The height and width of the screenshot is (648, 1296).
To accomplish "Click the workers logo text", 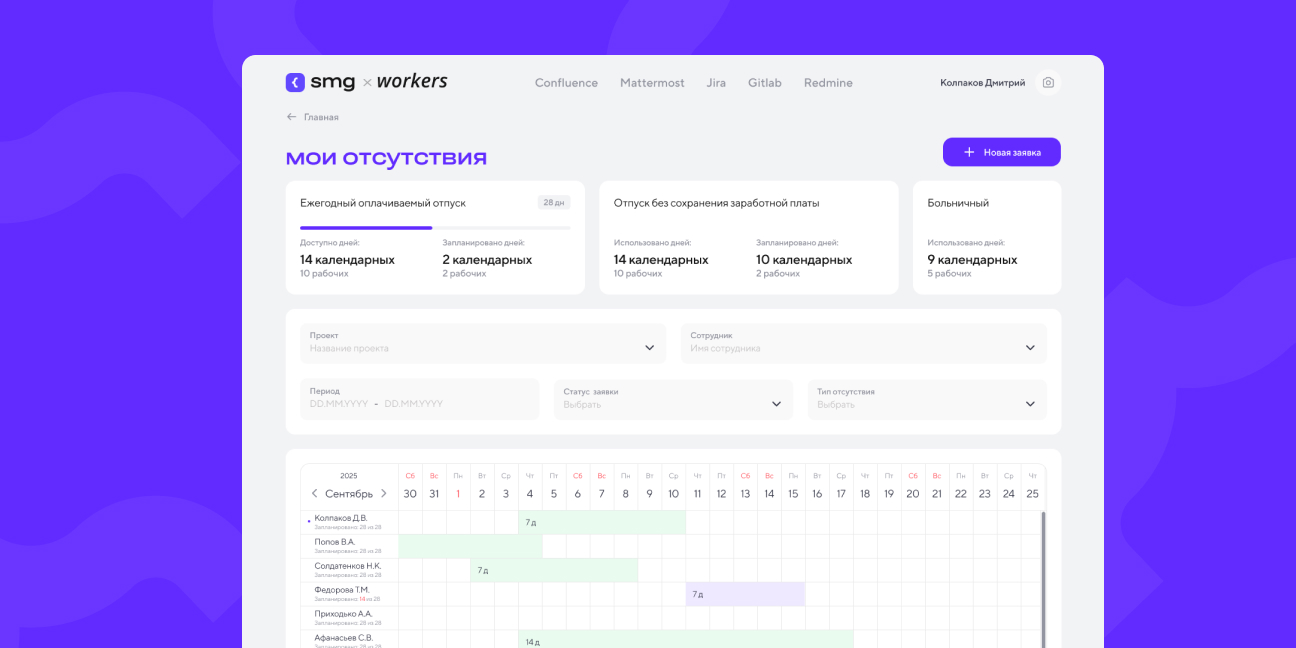I will [412, 82].
